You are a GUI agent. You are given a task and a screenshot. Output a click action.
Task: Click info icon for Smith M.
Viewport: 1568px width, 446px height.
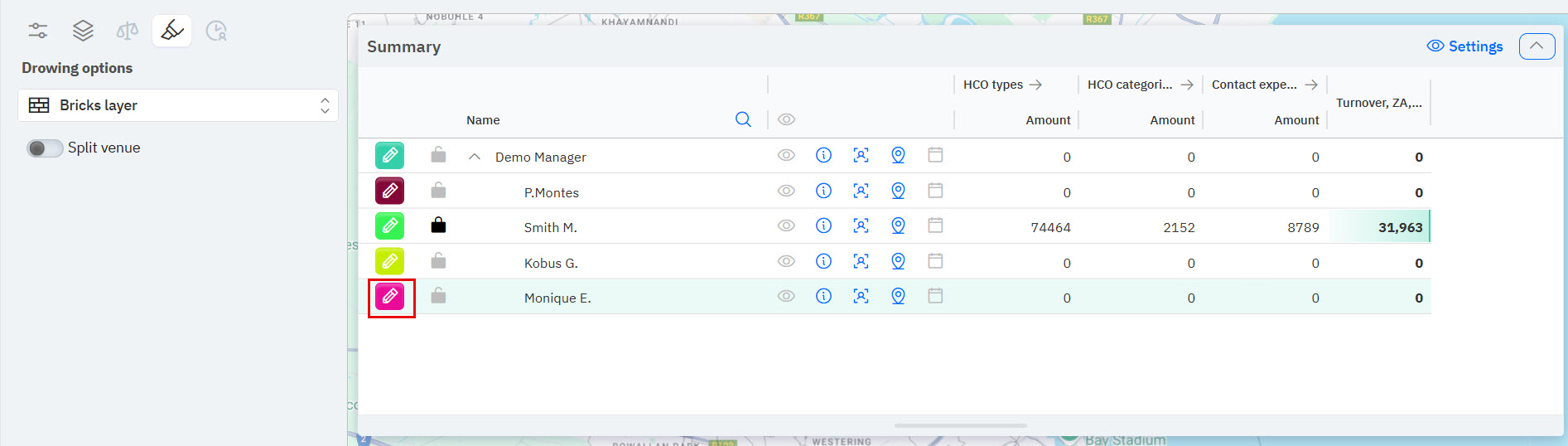coord(823,225)
